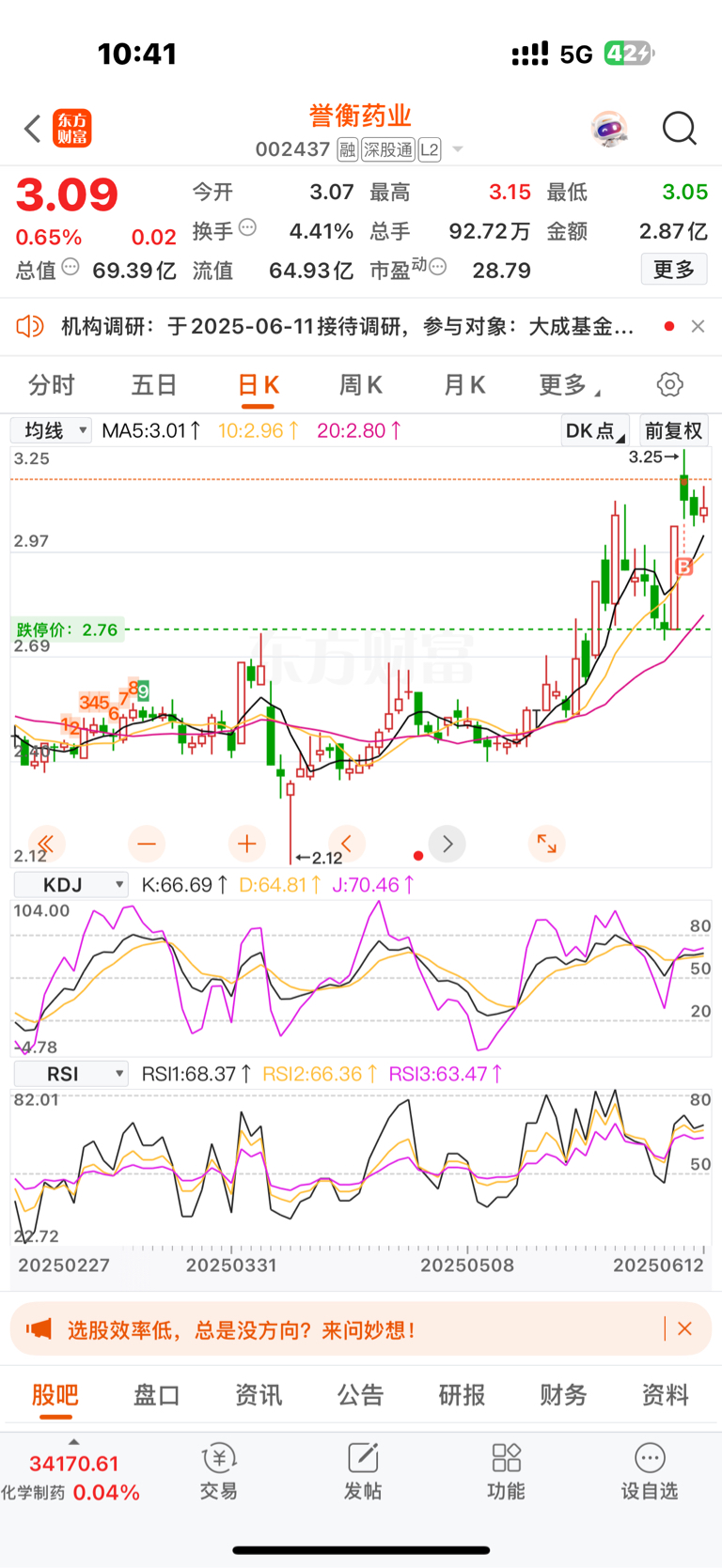
Task: Tap the search magnifier icon
Action: [x=679, y=129]
